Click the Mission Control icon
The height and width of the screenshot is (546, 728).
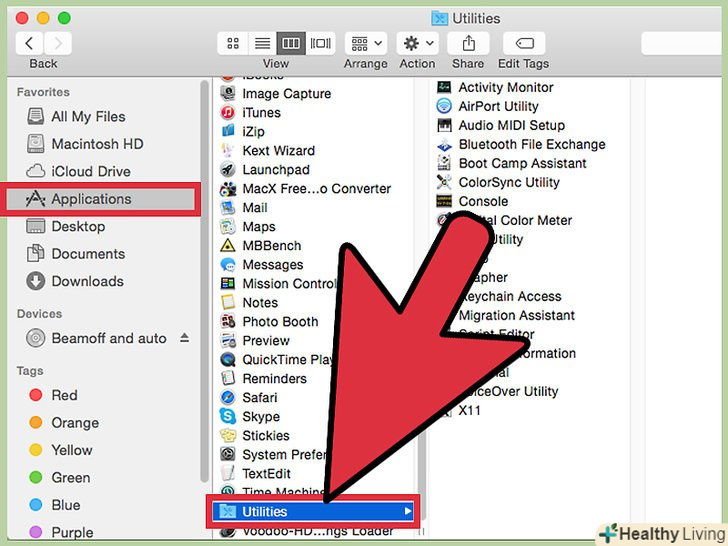(228, 283)
